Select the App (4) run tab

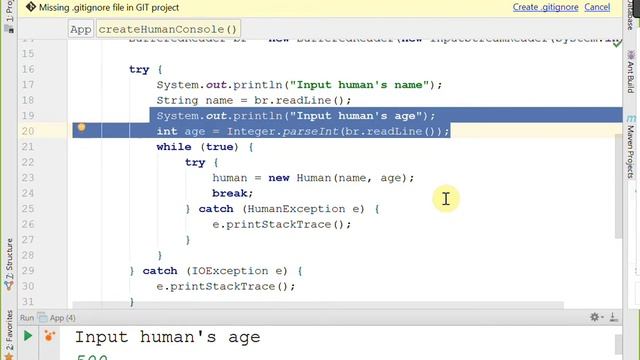(57, 318)
